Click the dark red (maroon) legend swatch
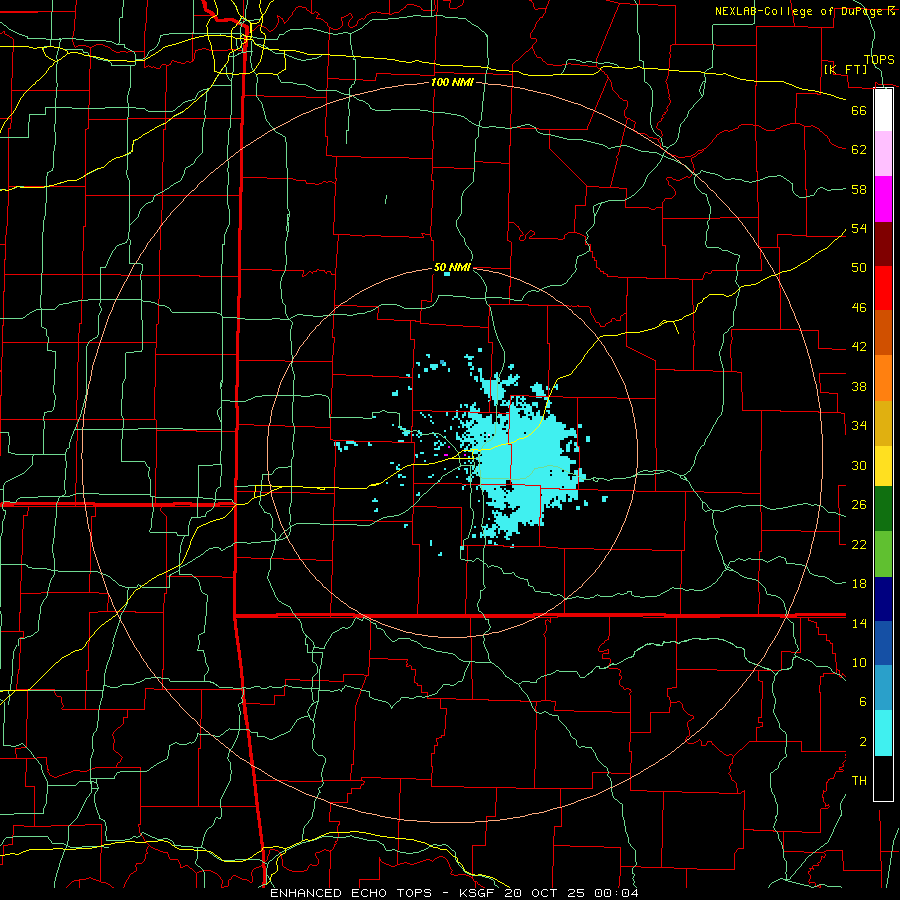900x900 pixels. pyautogui.click(x=883, y=244)
